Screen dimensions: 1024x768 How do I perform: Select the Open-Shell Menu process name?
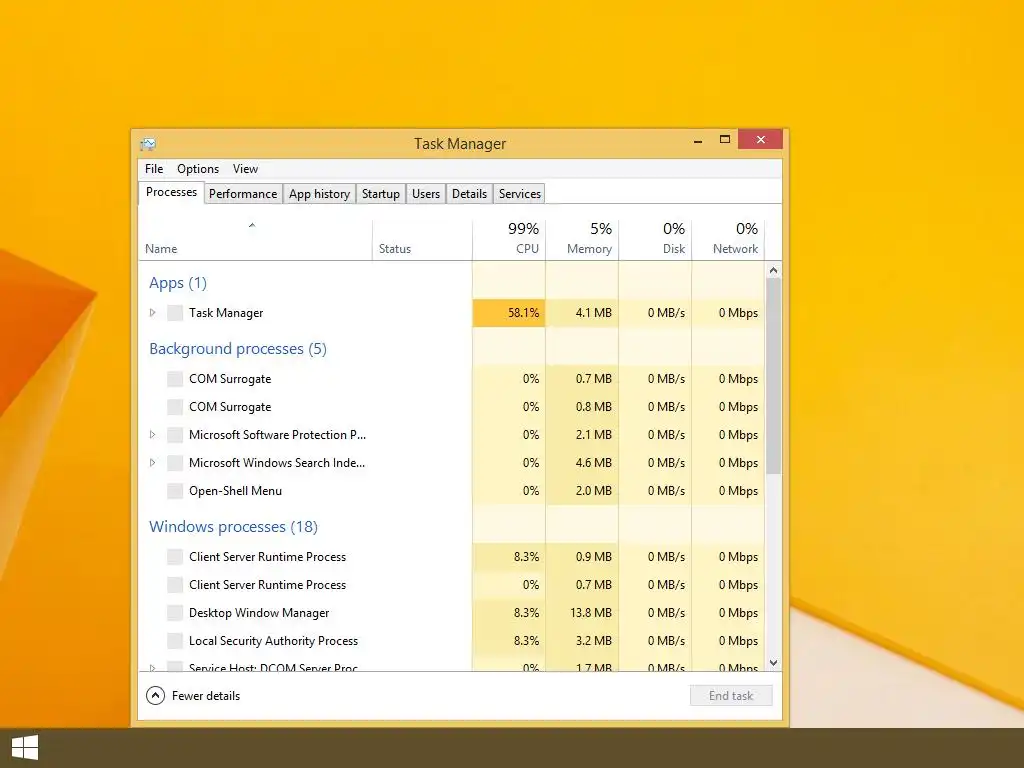pyautogui.click(x=235, y=491)
